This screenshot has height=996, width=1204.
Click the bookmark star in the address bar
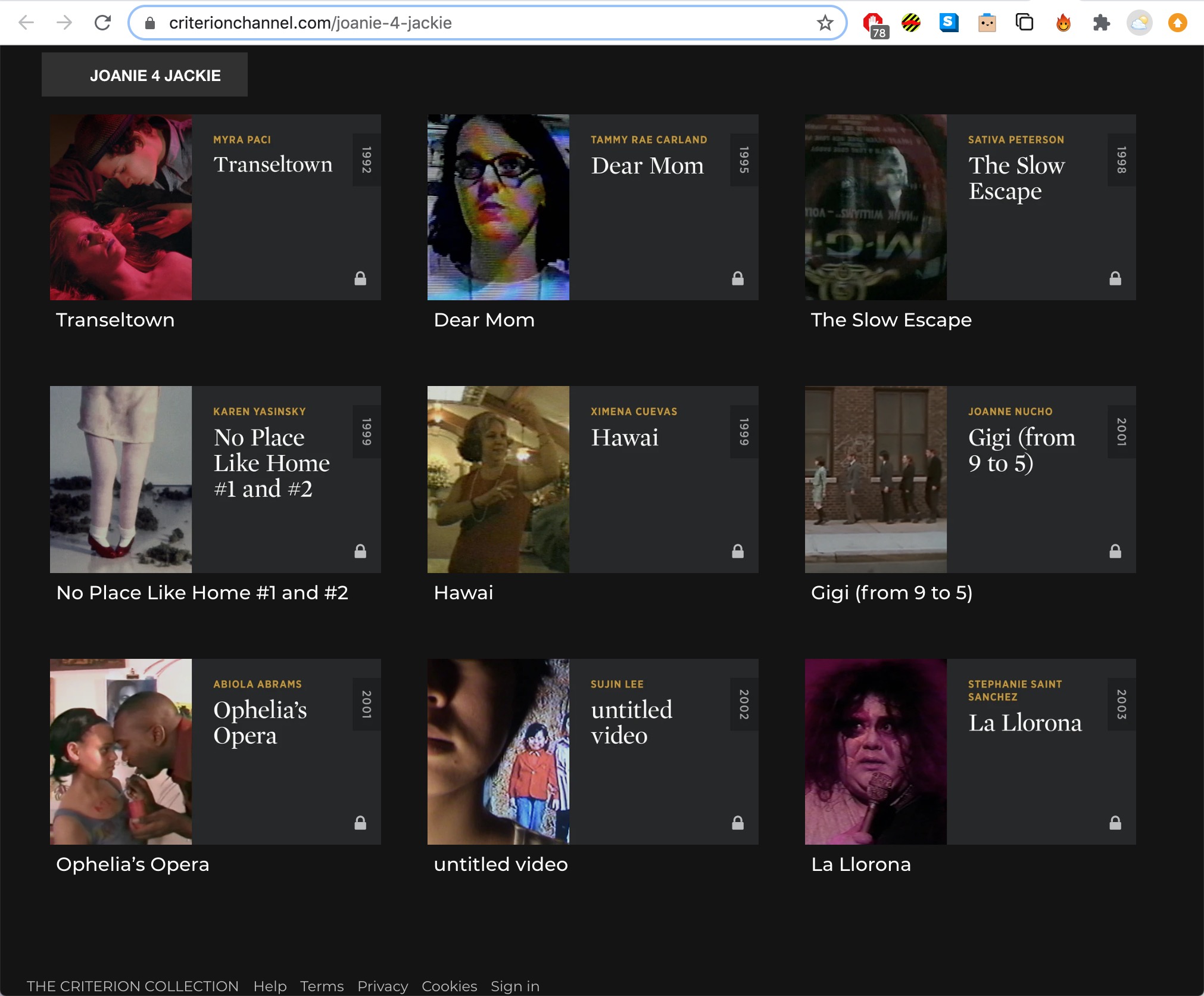(824, 23)
